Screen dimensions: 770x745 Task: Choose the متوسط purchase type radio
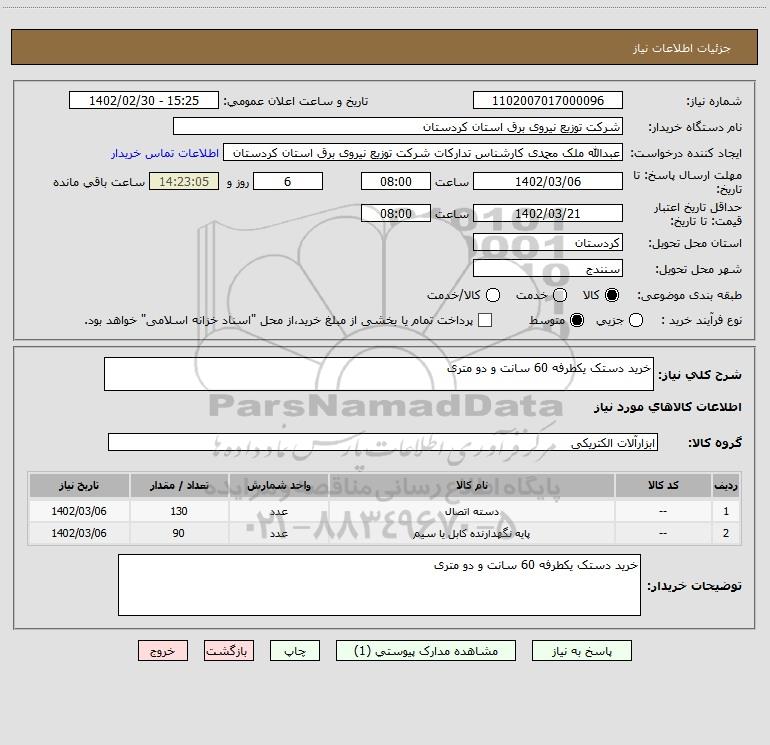(x=577, y=320)
